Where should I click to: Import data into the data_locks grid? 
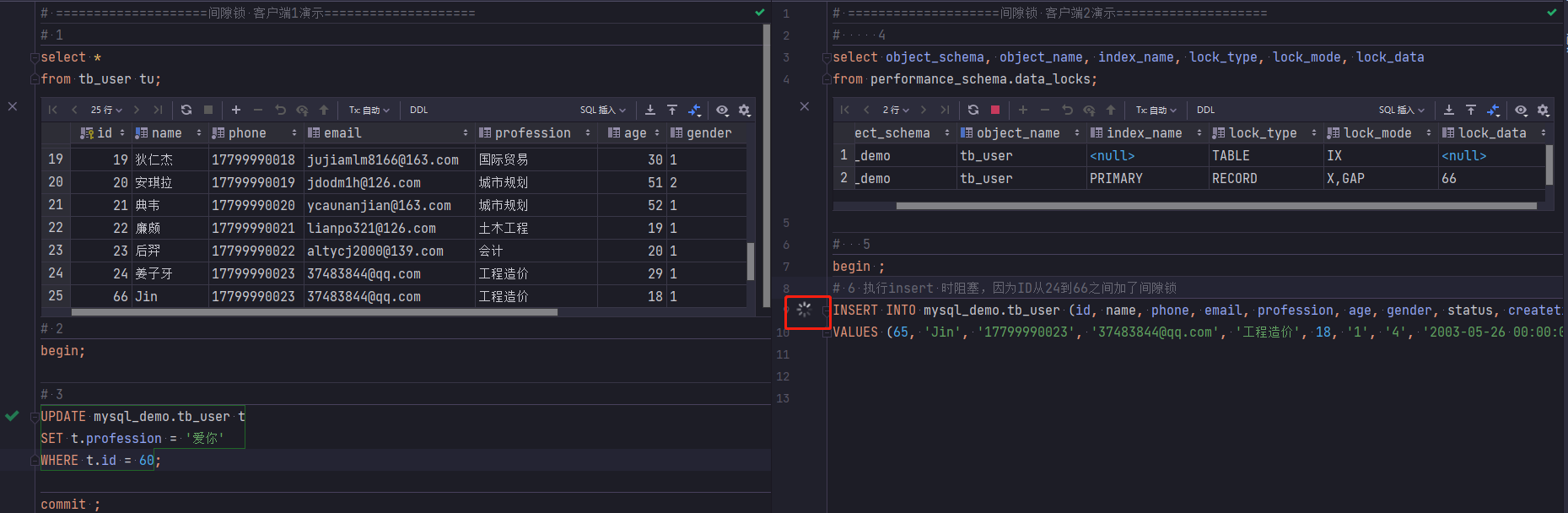1471,110
